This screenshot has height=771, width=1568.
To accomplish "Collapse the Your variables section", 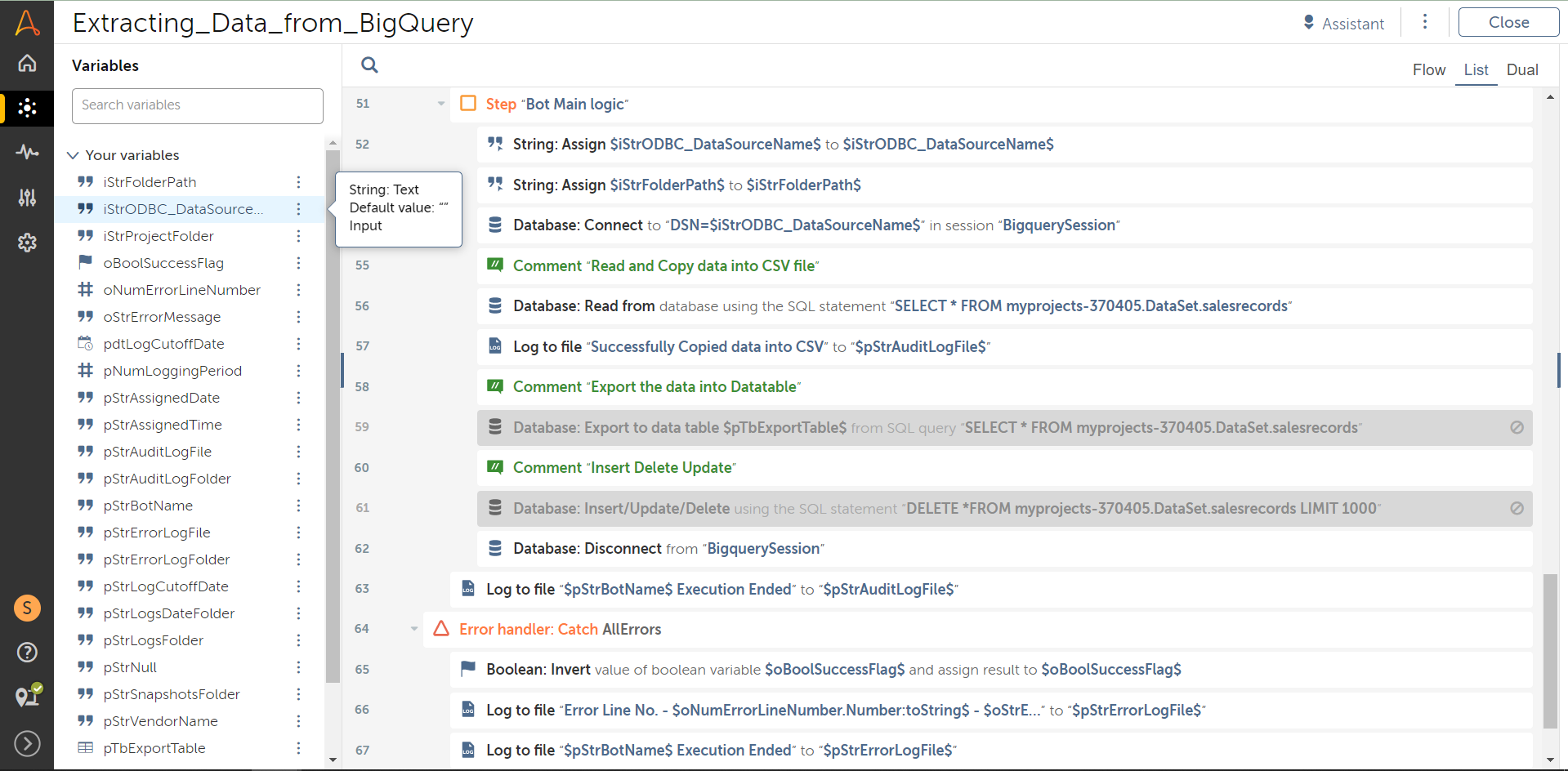I will [73, 155].
